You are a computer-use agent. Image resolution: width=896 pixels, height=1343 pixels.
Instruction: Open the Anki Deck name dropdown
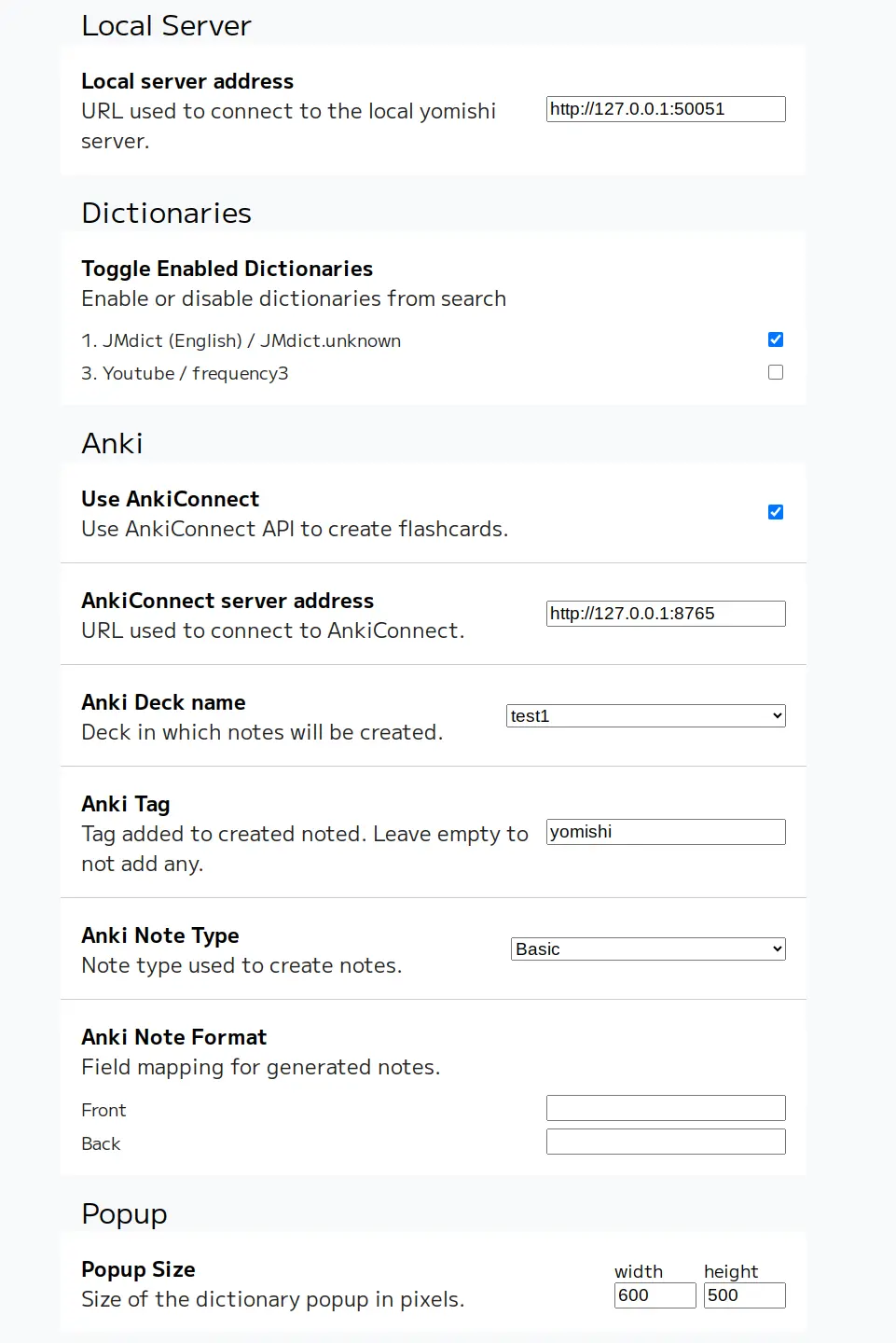[x=645, y=716]
